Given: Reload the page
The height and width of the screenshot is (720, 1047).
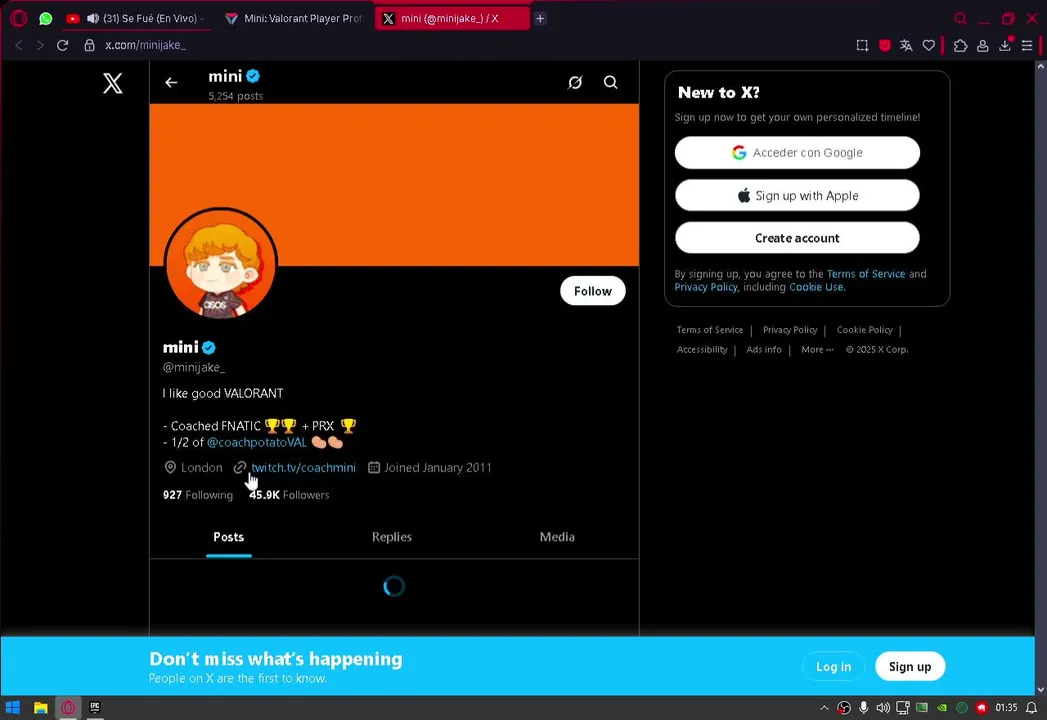Looking at the screenshot, I should 62,45.
